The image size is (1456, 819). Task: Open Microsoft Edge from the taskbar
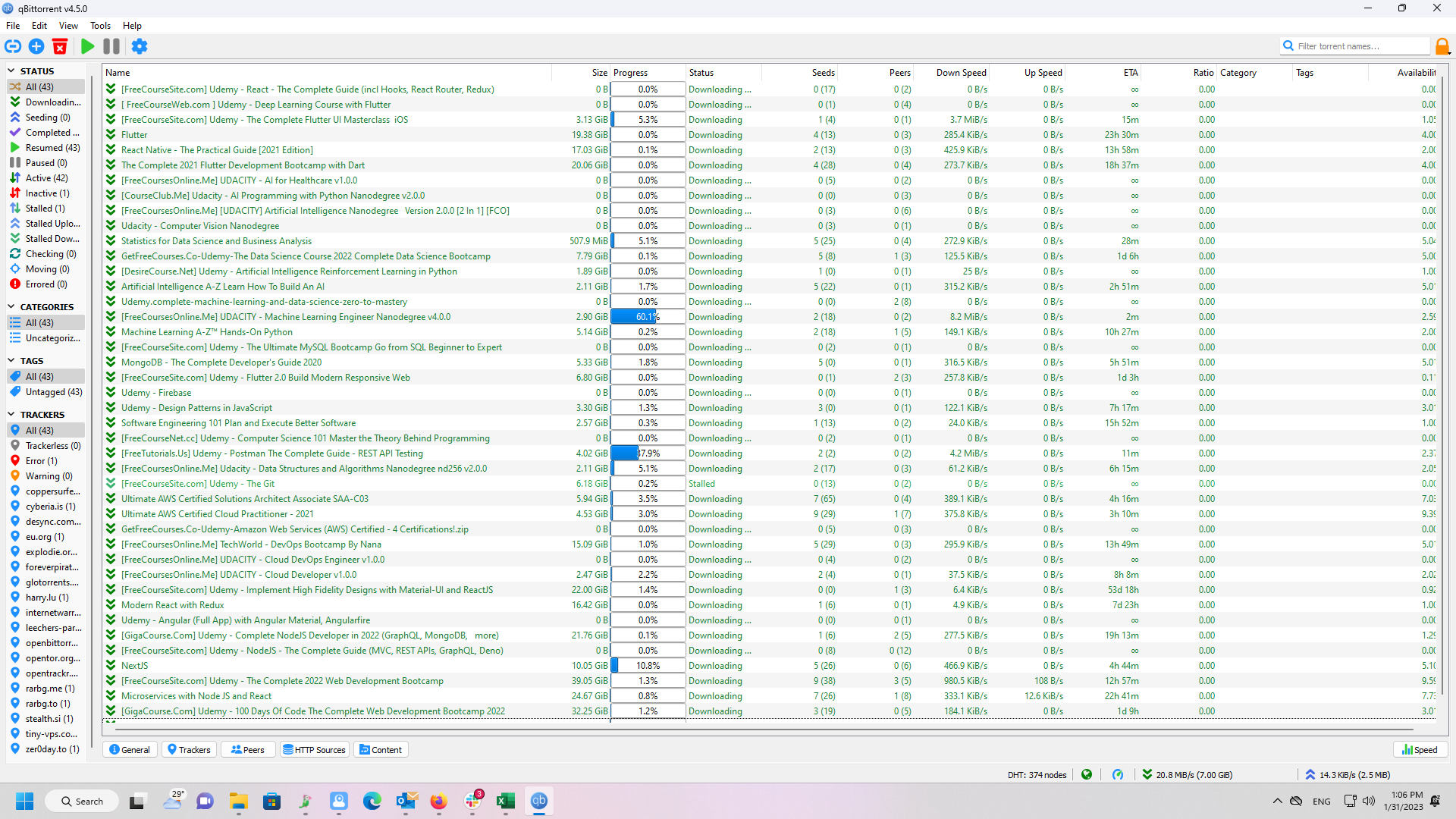pyautogui.click(x=372, y=801)
